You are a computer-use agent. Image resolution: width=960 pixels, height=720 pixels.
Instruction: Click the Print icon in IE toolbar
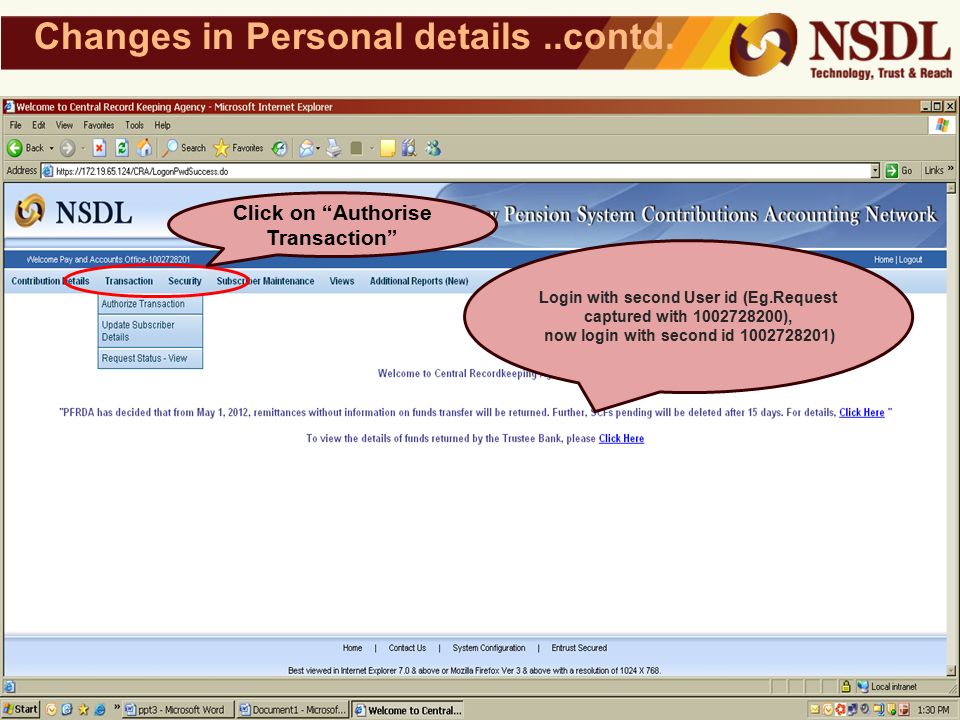334,148
